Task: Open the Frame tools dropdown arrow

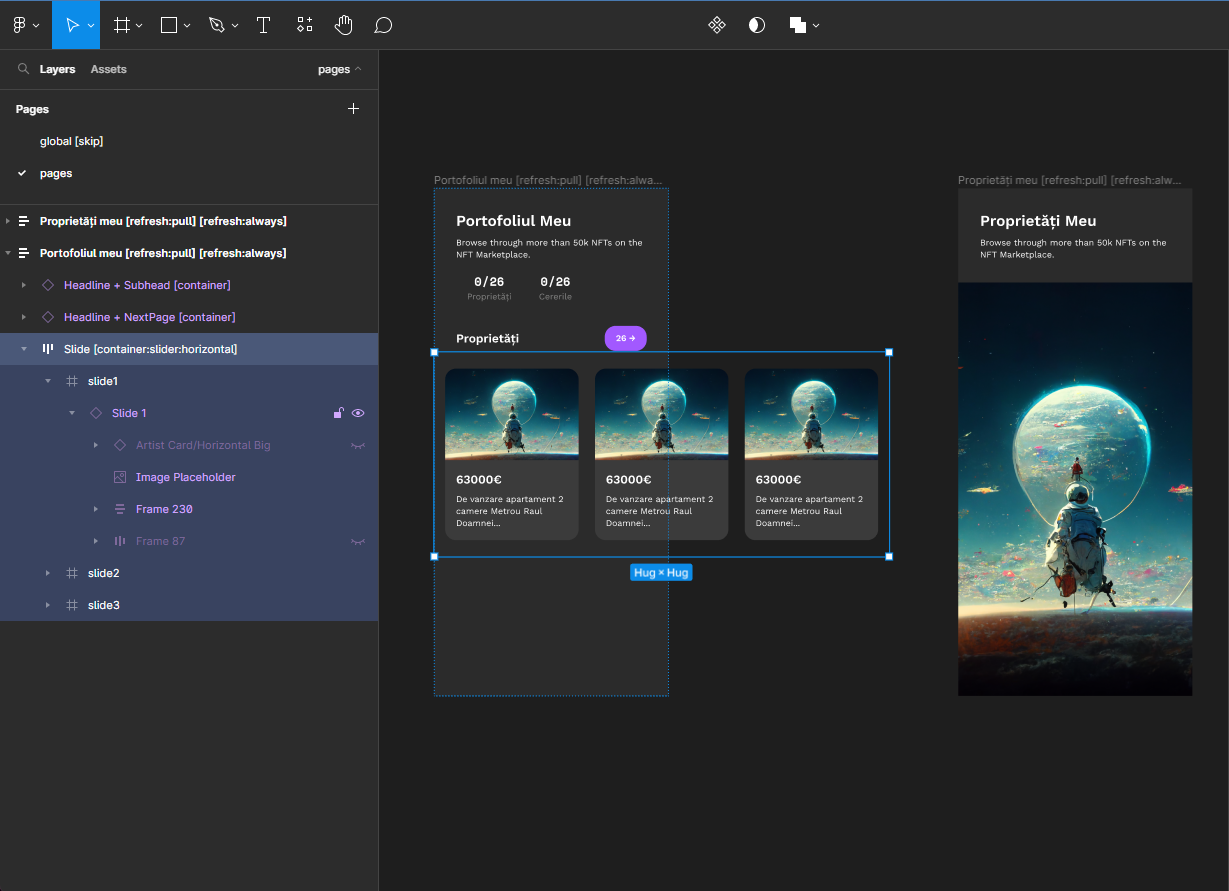Action: click(x=139, y=25)
